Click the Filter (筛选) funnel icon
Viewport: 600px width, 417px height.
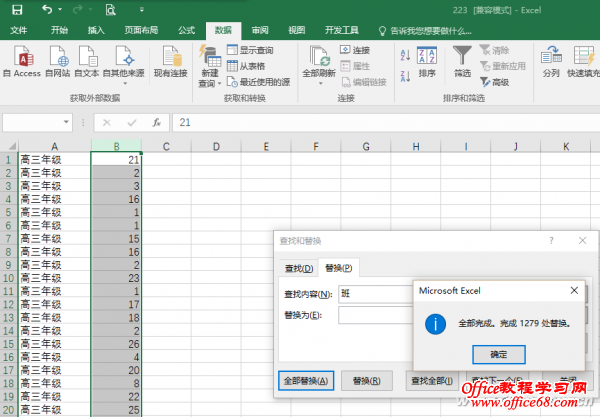(x=462, y=60)
